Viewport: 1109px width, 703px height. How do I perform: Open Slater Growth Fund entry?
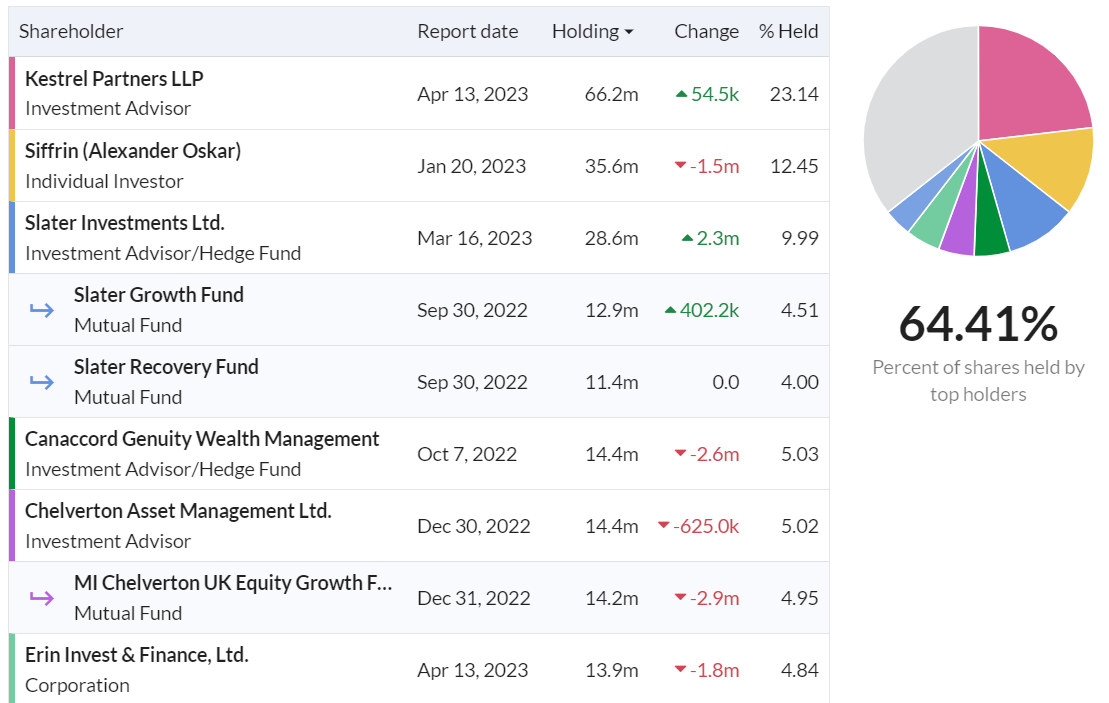pos(158,295)
